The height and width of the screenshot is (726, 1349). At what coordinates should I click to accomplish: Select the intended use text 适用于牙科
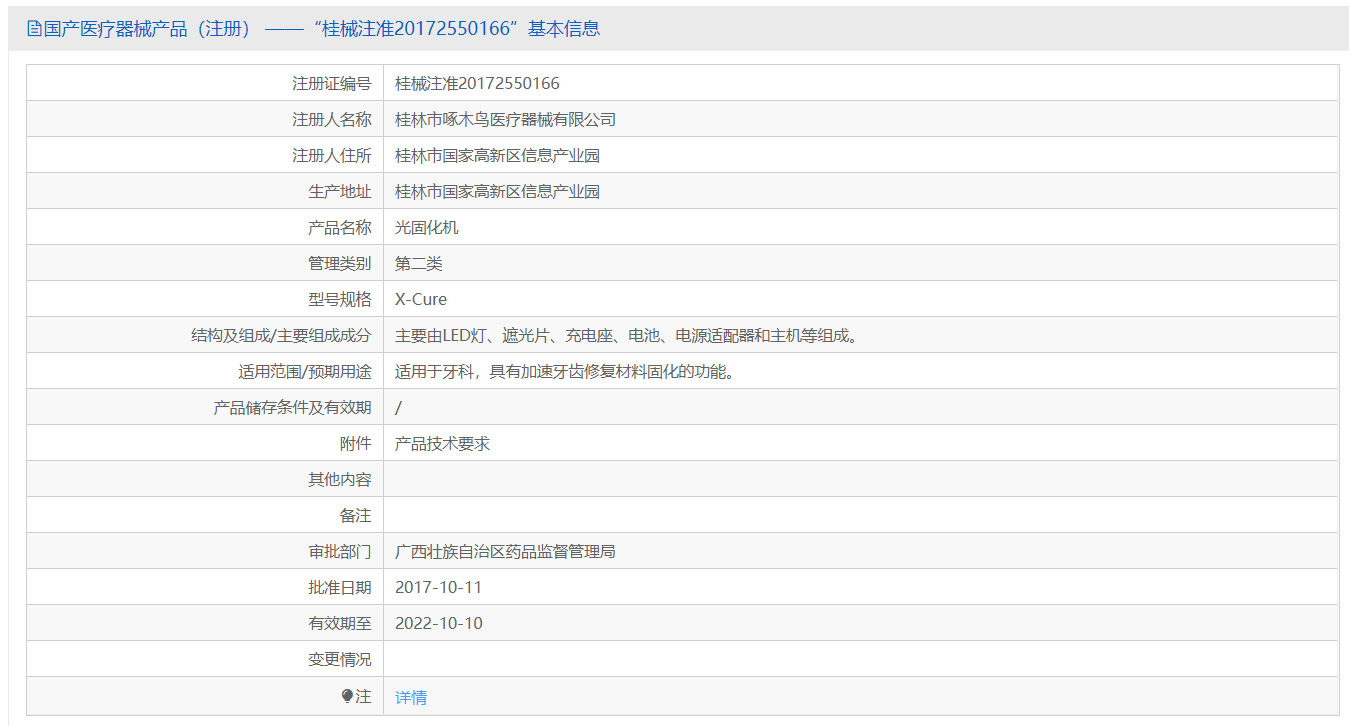click(x=568, y=371)
